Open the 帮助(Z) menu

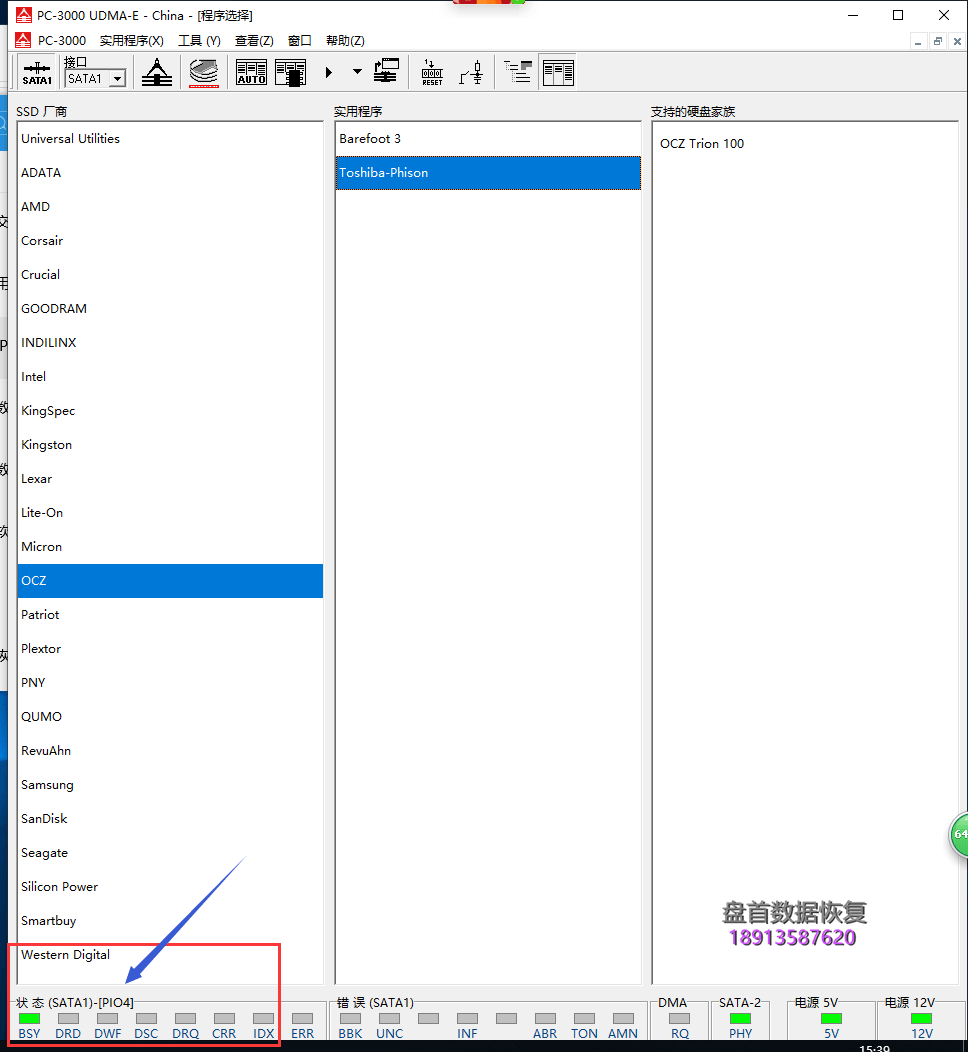point(345,40)
